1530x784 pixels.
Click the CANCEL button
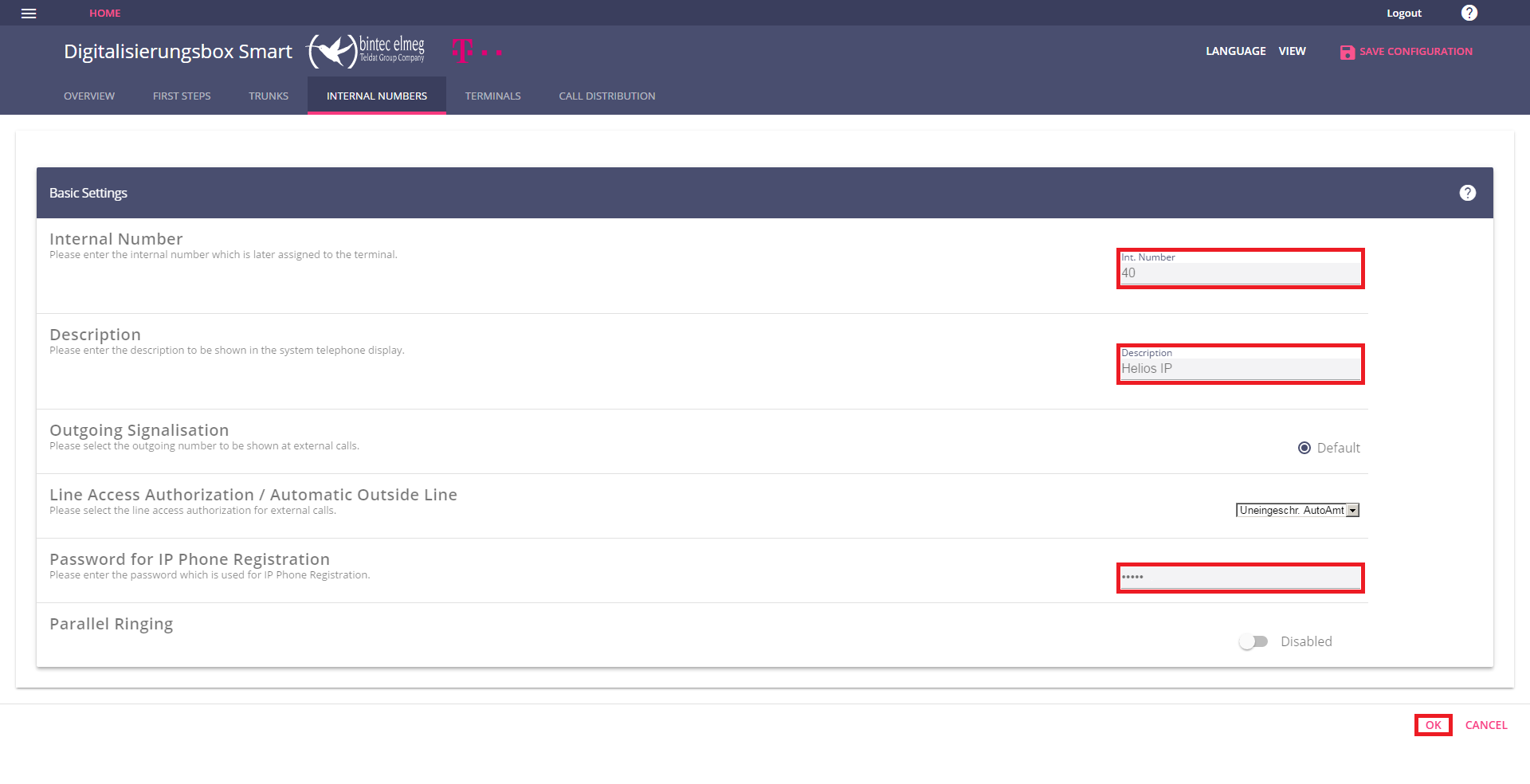pos(1485,725)
